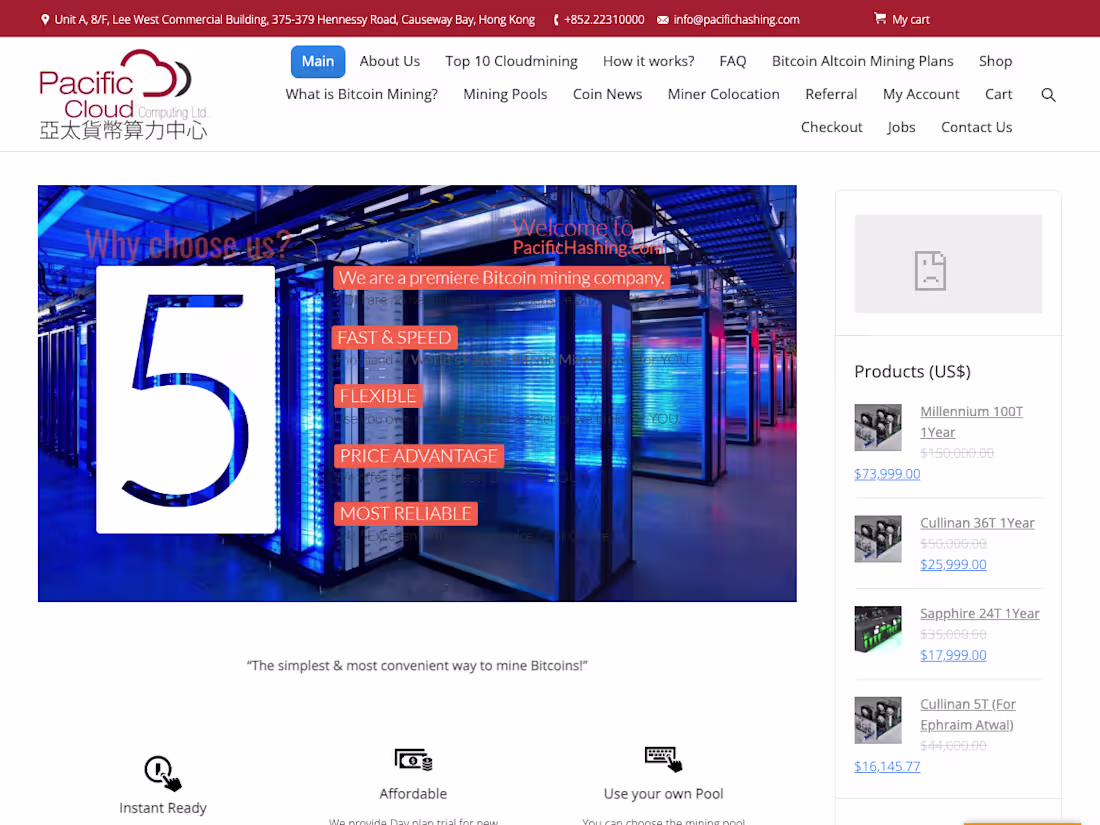Click the Cullinan 5T product thumbnail

pyautogui.click(x=877, y=719)
